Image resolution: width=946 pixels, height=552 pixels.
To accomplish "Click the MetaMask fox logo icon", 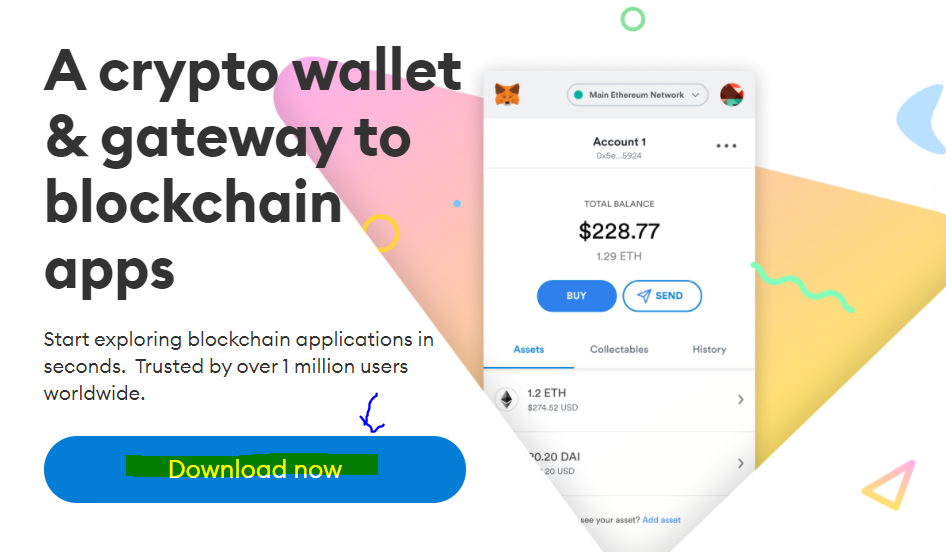I will point(507,95).
